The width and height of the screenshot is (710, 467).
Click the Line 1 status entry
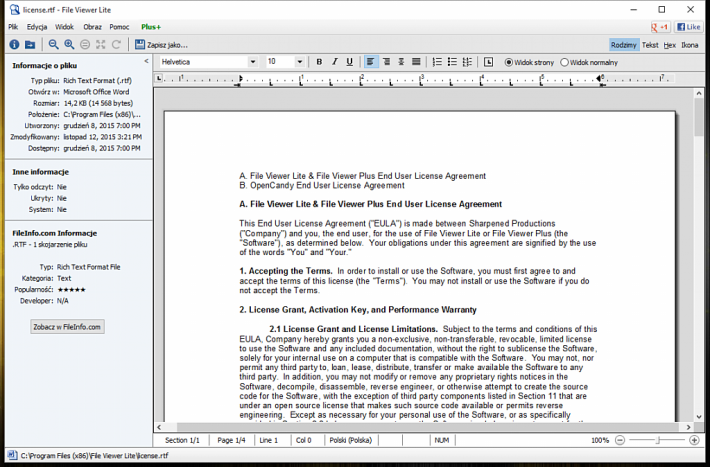pyautogui.click(x=269, y=440)
